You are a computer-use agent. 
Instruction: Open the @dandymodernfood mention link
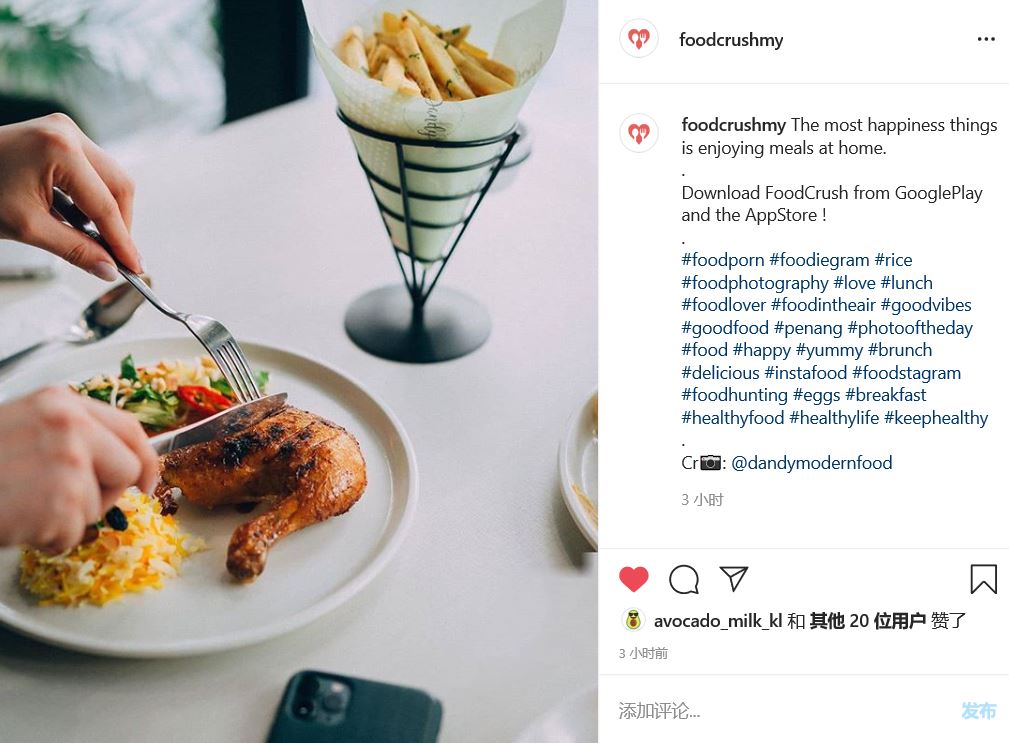[811, 463]
